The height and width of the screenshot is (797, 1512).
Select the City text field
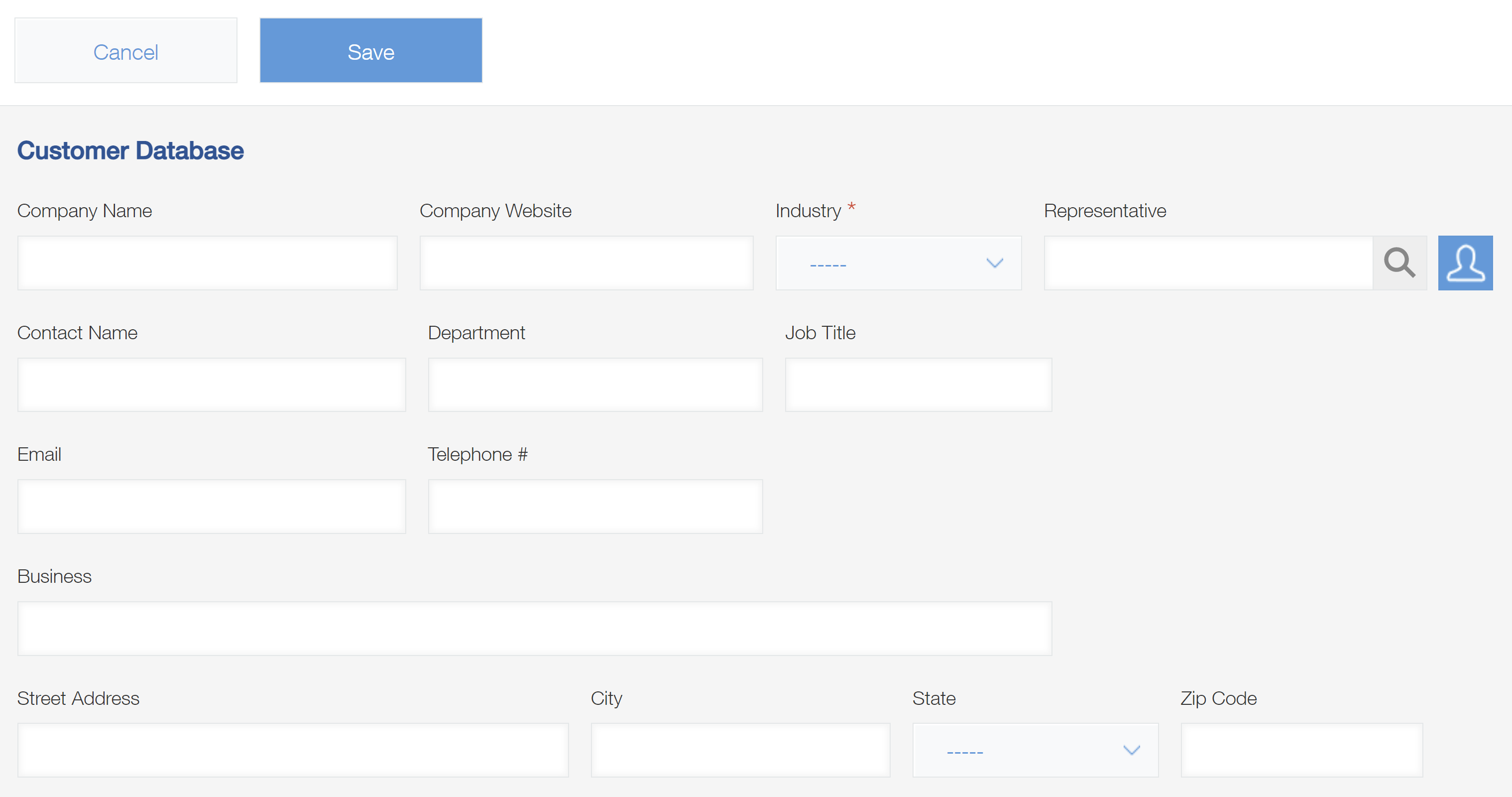[739, 750]
